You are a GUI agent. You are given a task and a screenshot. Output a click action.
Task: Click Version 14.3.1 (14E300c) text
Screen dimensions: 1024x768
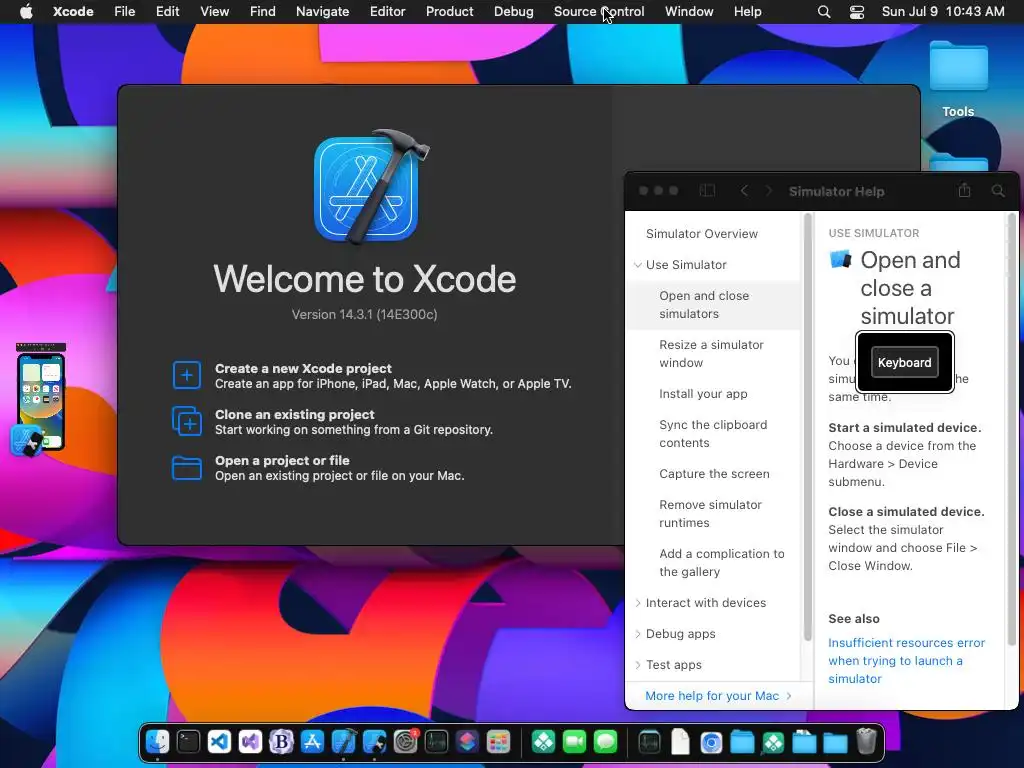click(x=364, y=315)
